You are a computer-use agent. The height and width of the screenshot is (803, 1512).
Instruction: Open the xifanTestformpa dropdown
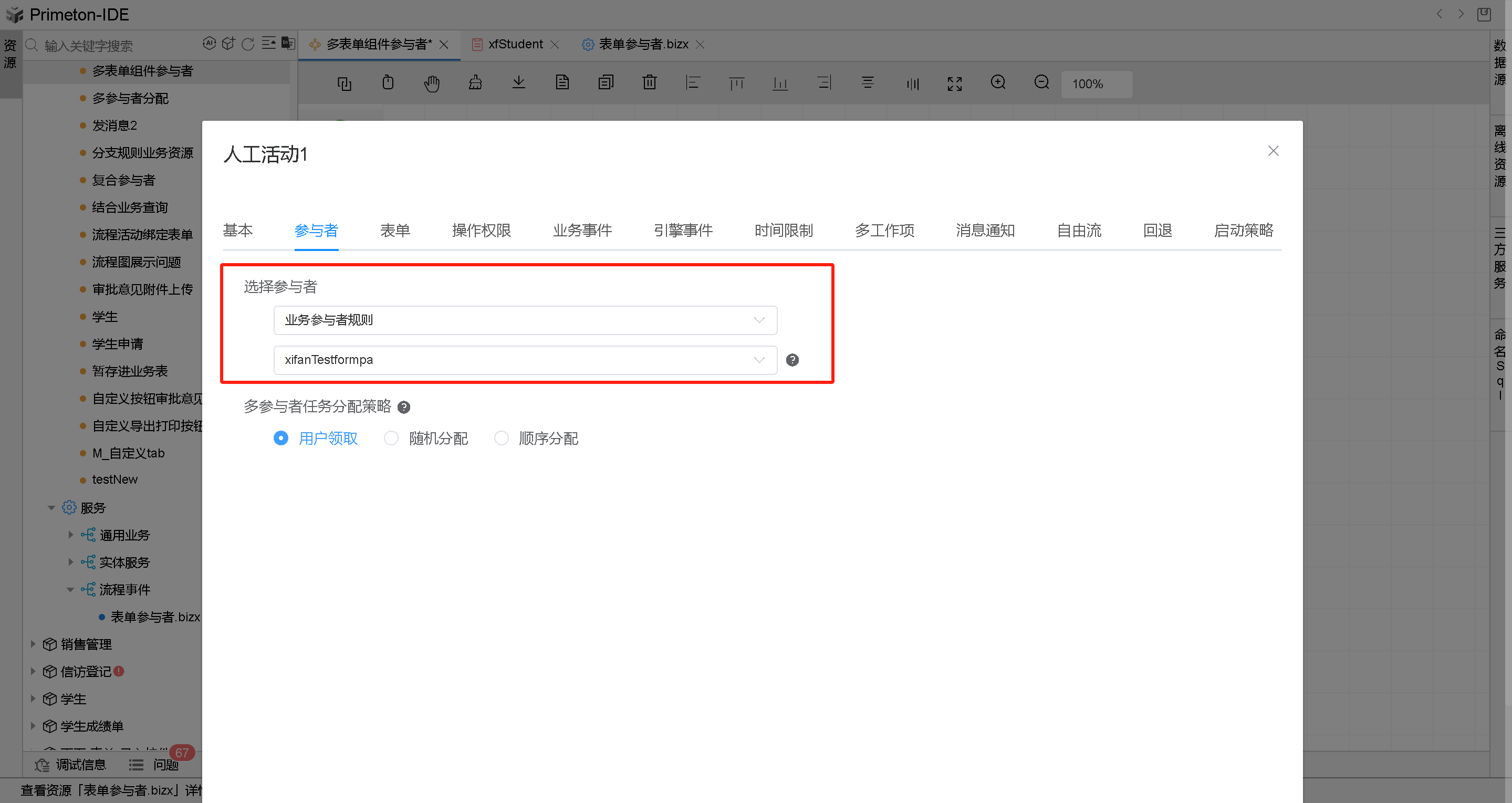525,360
